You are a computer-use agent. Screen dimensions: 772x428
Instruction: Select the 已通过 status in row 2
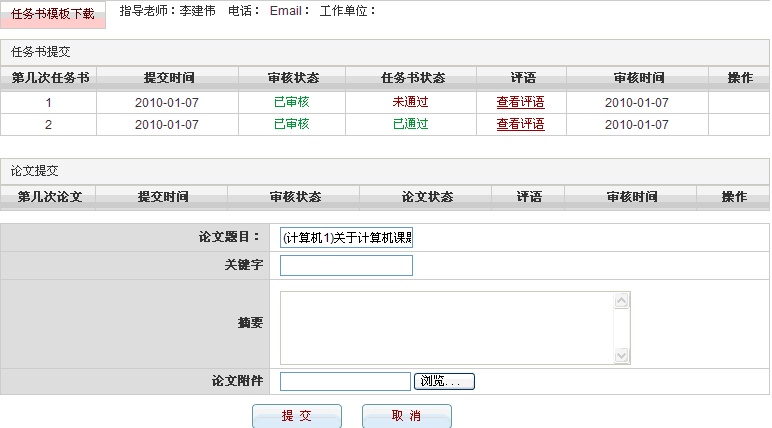tap(410, 125)
